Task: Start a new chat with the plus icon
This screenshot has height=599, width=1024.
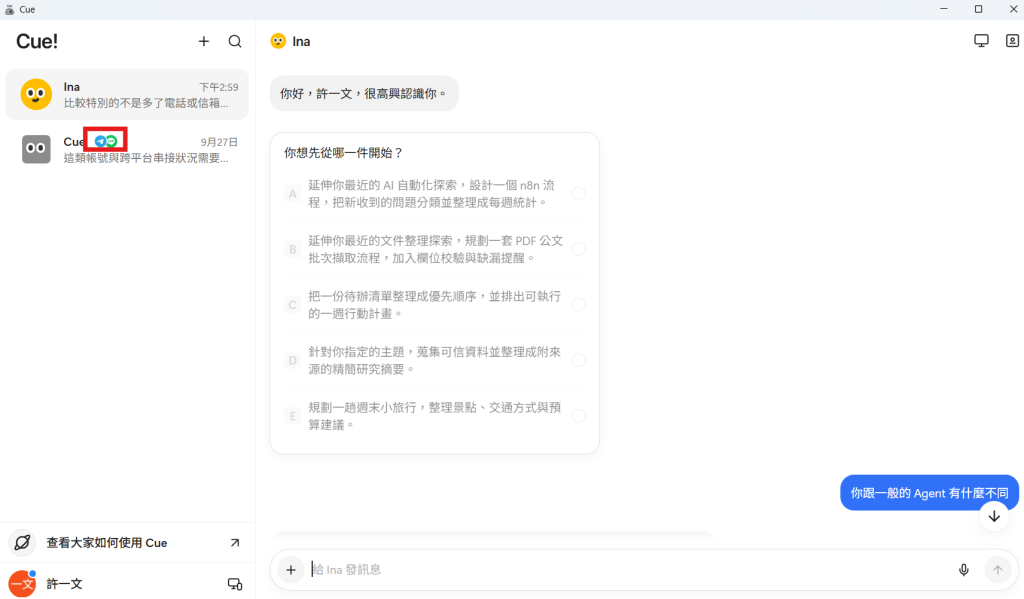Action: click(204, 41)
